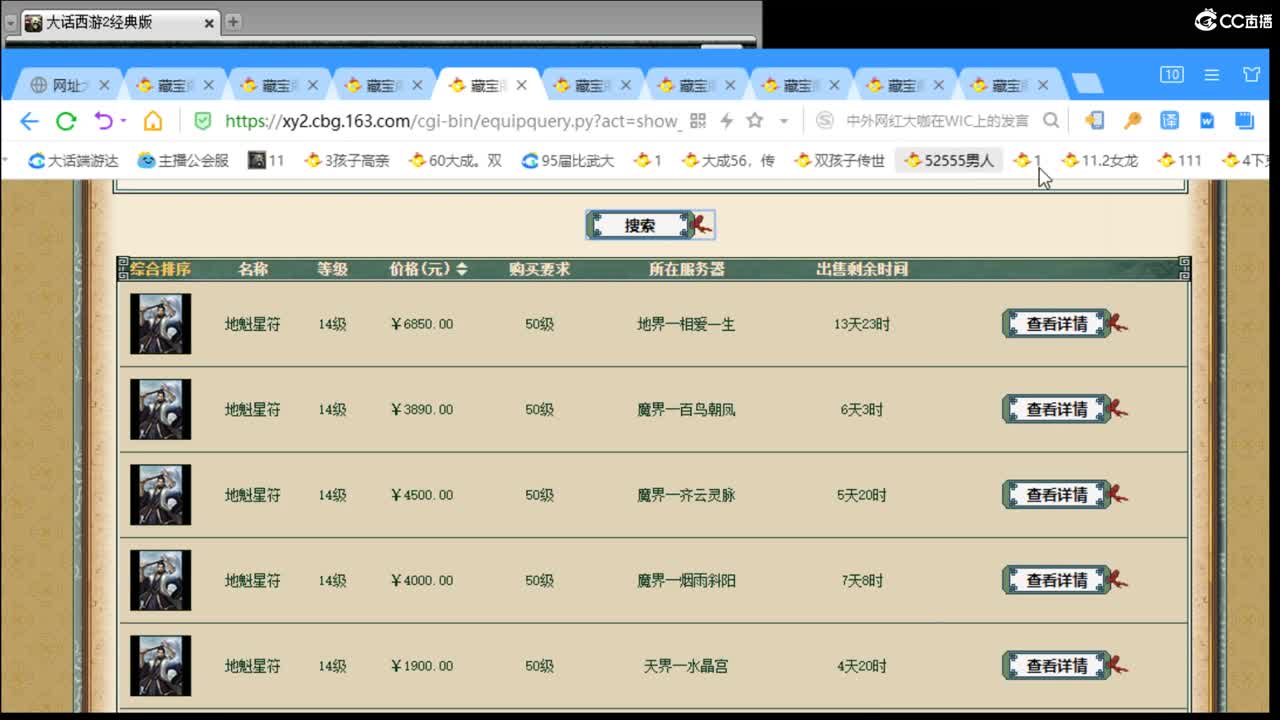Click item thumbnail in 地界一相爱一生 row
The height and width of the screenshot is (720, 1280).
(x=160, y=324)
